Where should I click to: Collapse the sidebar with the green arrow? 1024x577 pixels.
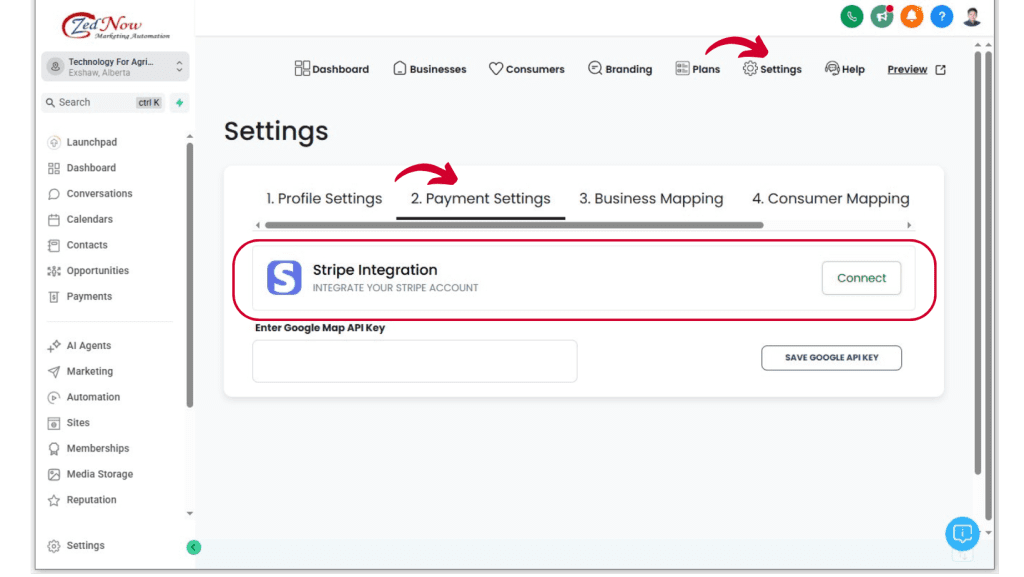click(x=193, y=547)
